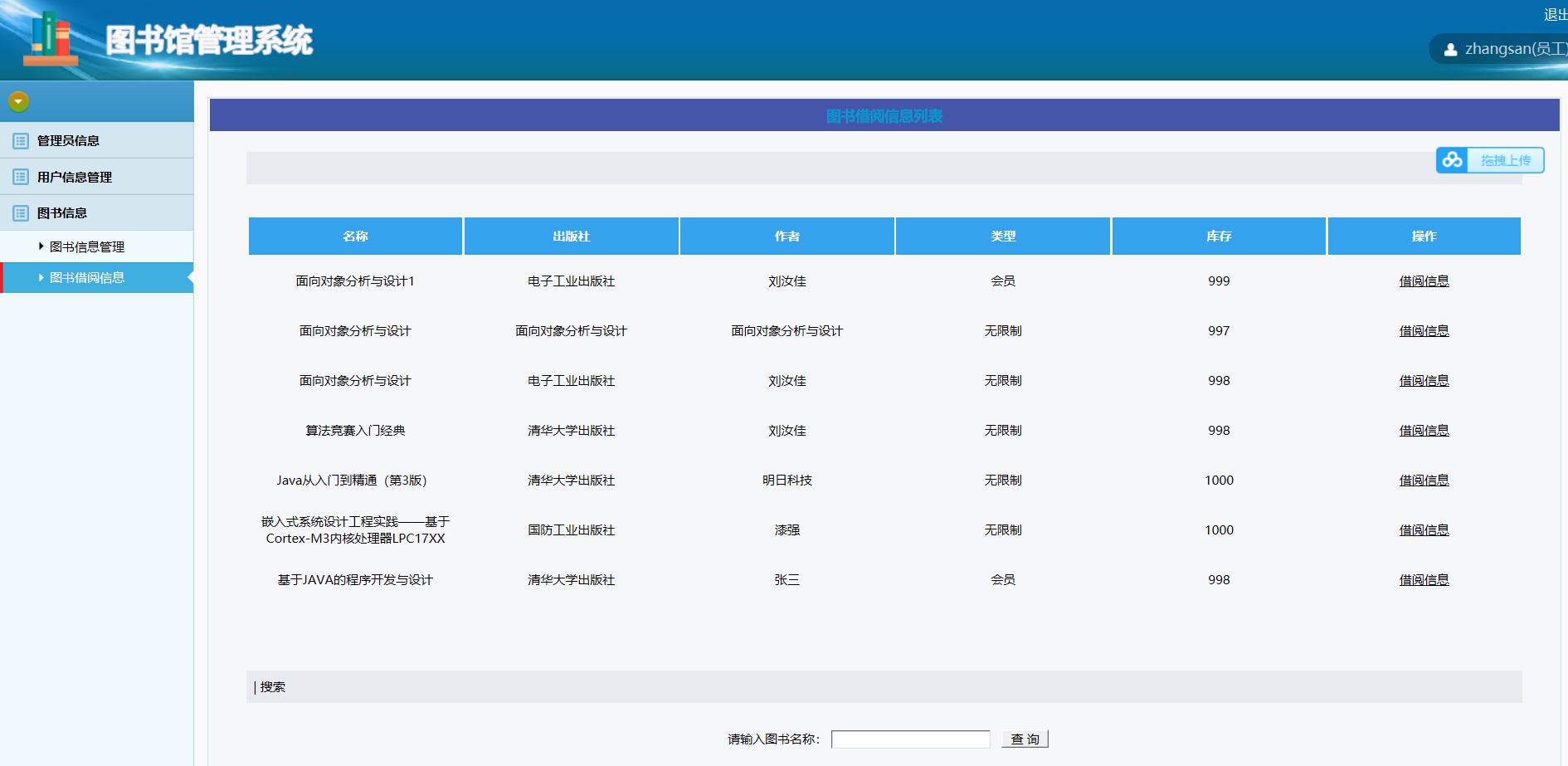Open the 用户信息管理 menu
This screenshot has width=1568, height=766.
coord(75,177)
